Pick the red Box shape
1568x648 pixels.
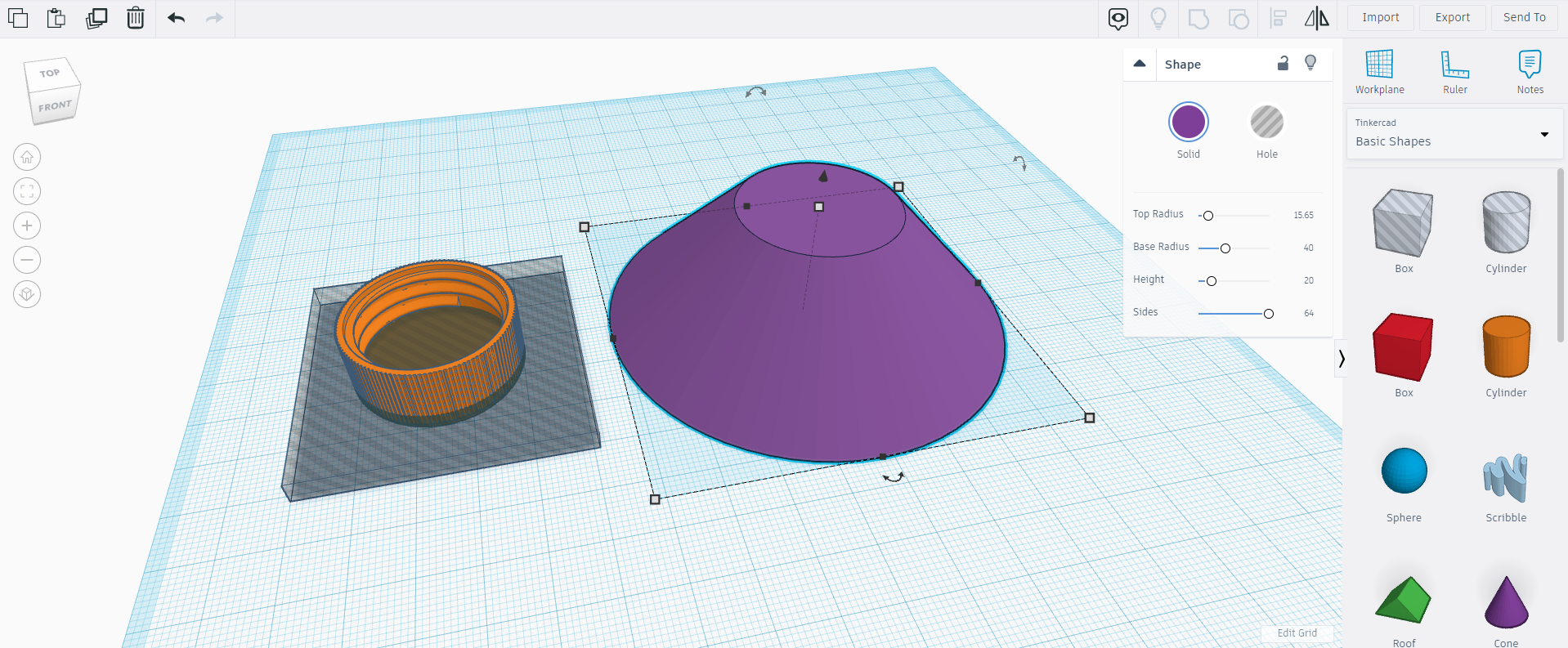click(x=1403, y=347)
